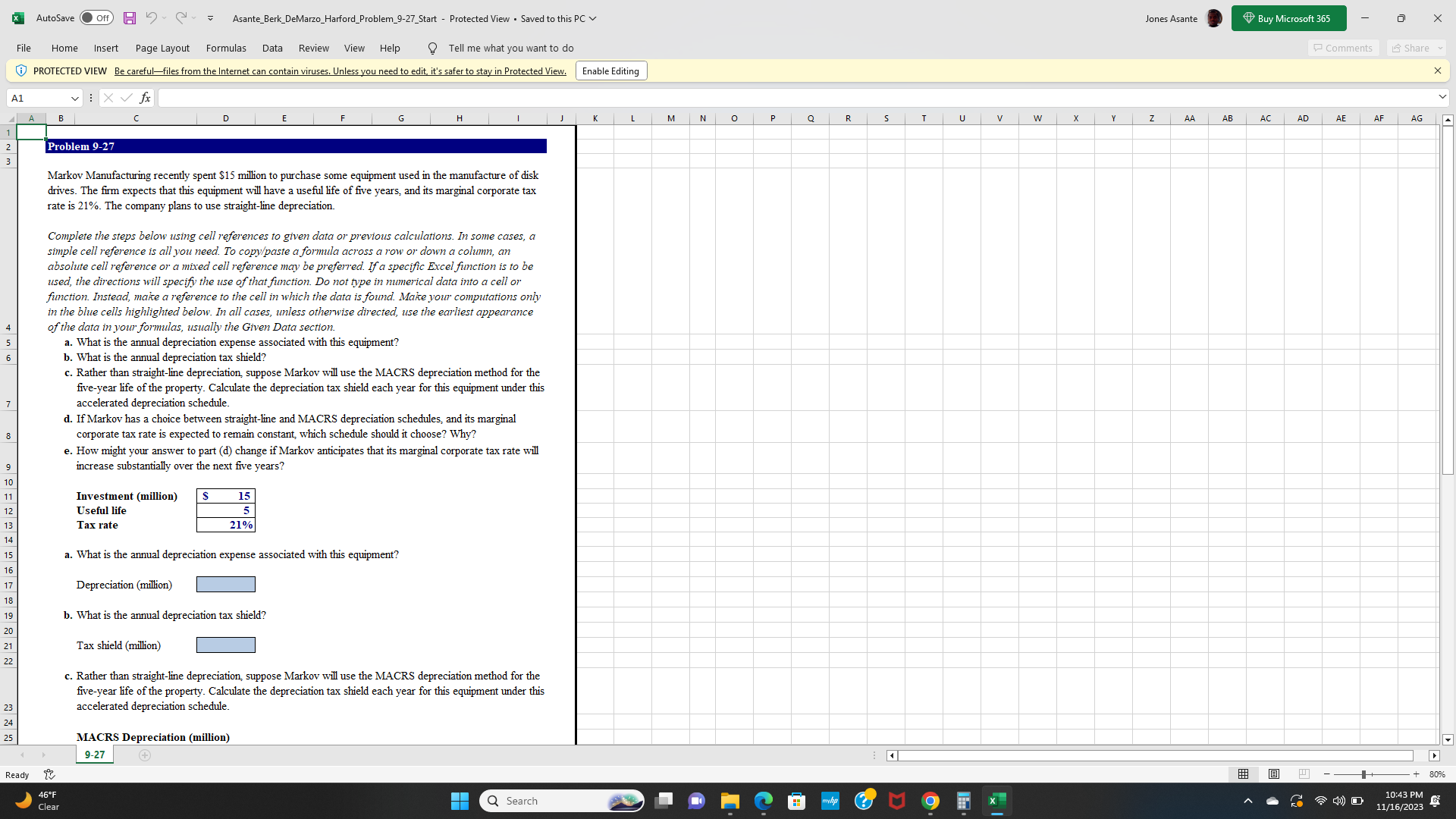Click the Tell me search icon
1456x819 pixels.
433,48
